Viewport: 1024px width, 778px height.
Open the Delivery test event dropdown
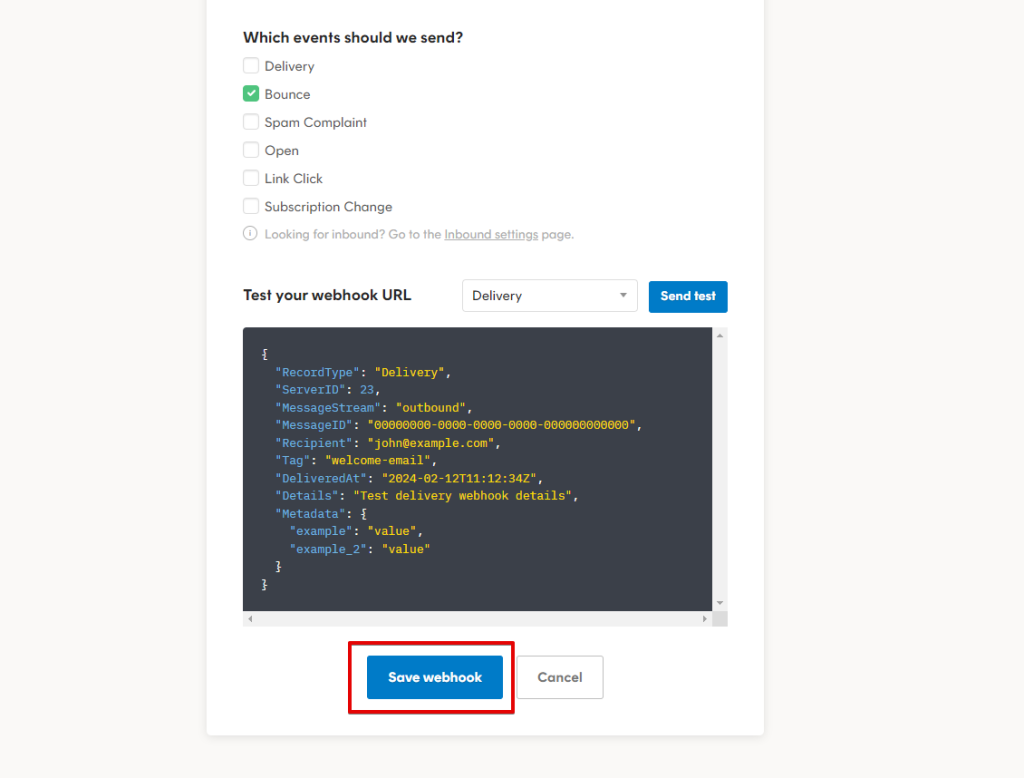[x=549, y=296]
